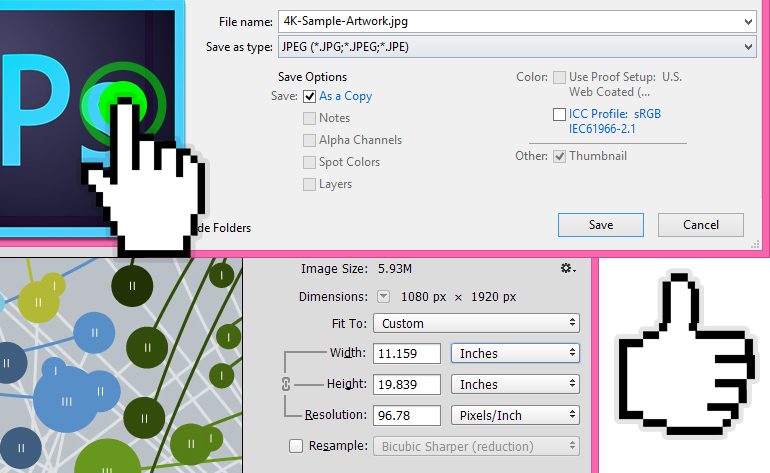Image resolution: width=770 pixels, height=473 pixels.
Task: Click the As a Copy label
Action: click(345, 96)
